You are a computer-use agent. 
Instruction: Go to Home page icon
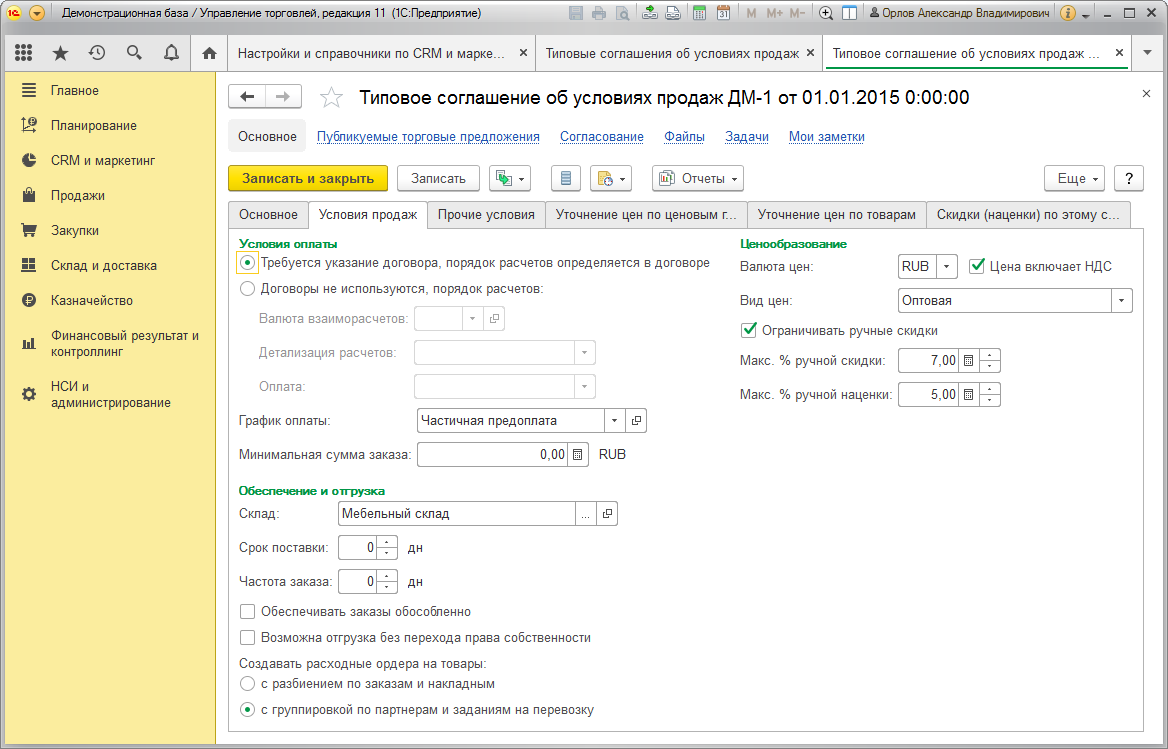[x=209, y=53]
